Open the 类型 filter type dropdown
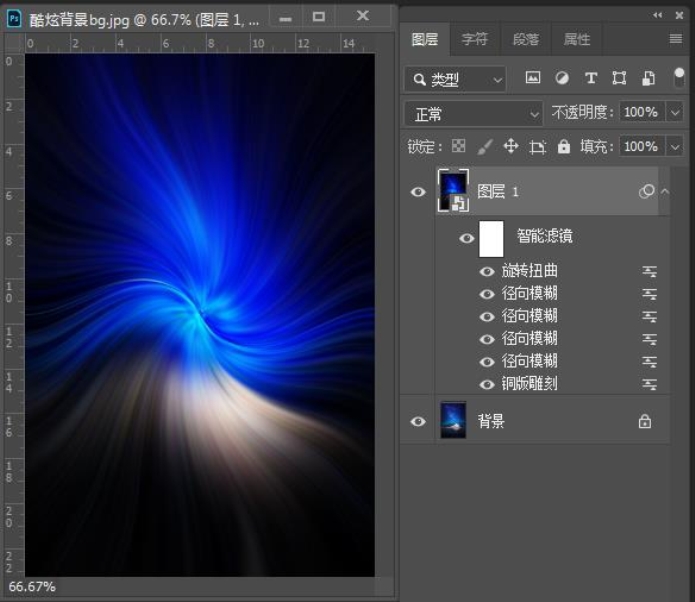695x602 pixels. coord(456,79)
